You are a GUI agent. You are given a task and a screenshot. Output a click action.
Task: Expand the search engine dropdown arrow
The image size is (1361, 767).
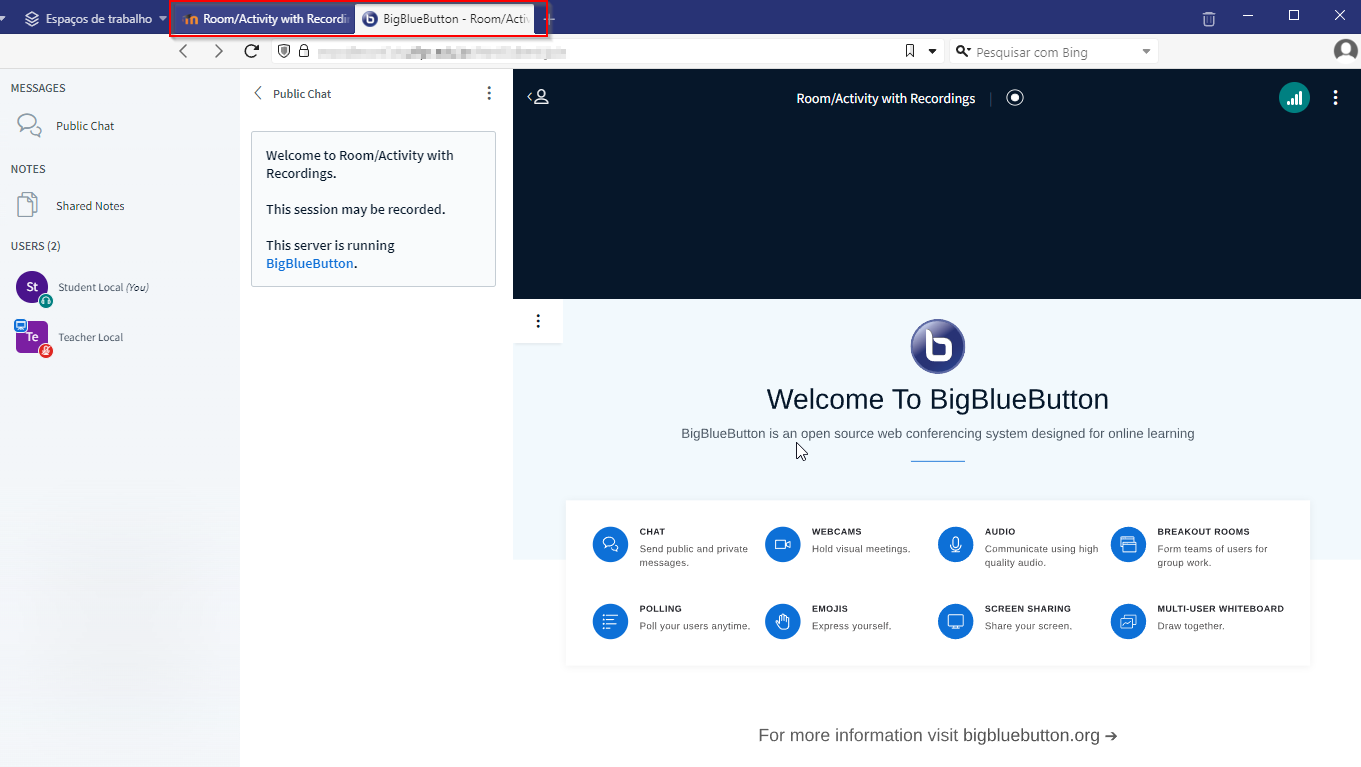click(x=1146, y=51)
